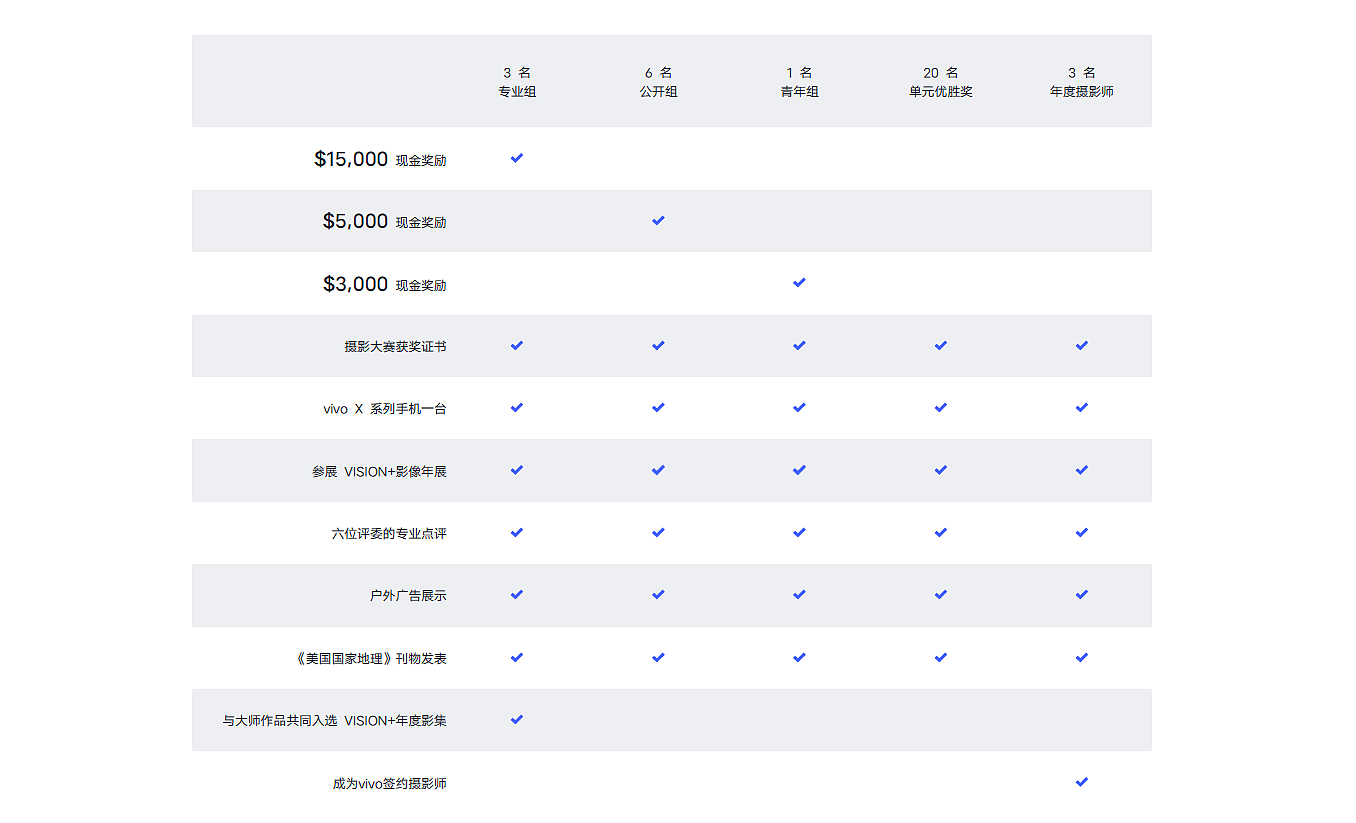
Task: Click the $15,000 checkmark under 专业组
Action: coord(517,158)
